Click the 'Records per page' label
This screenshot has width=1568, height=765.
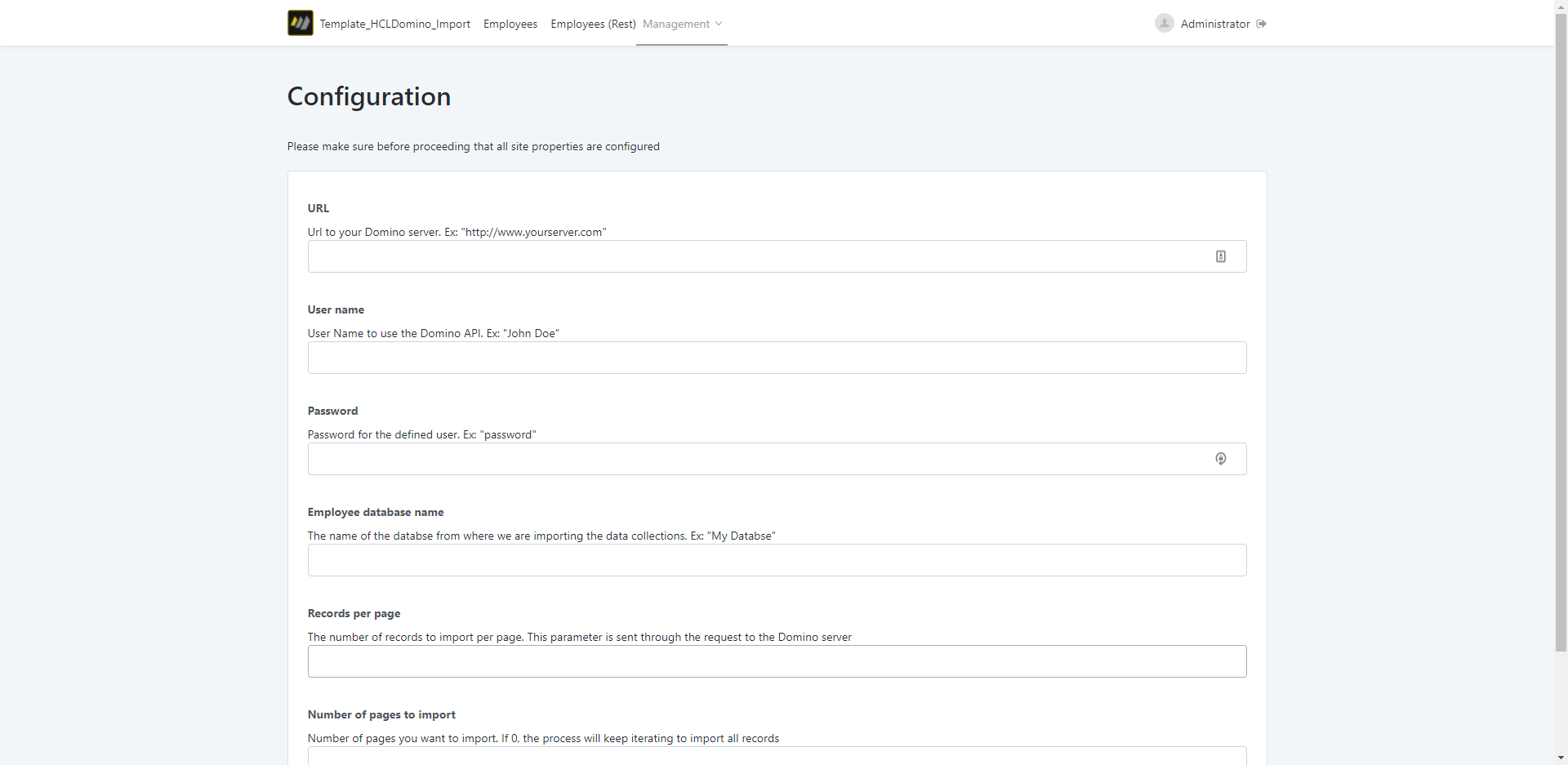tap(354, 613)
